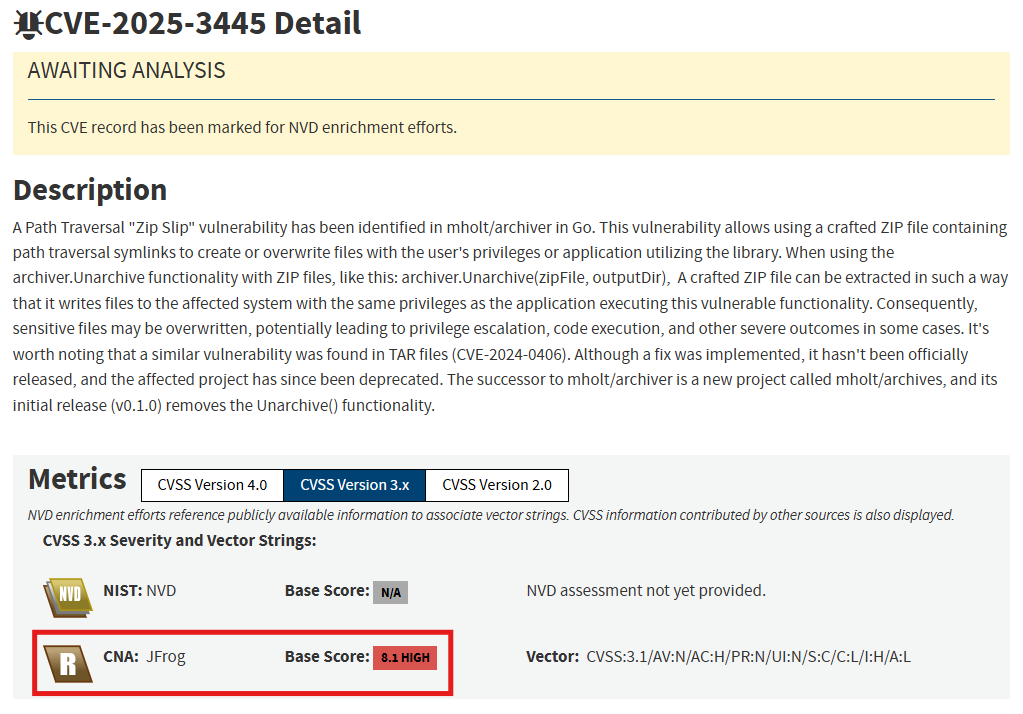Screen dimensions: 1023x714
Task: Click the bug icon beside CVE-2025-3445
Action: [x=27, y=22]
